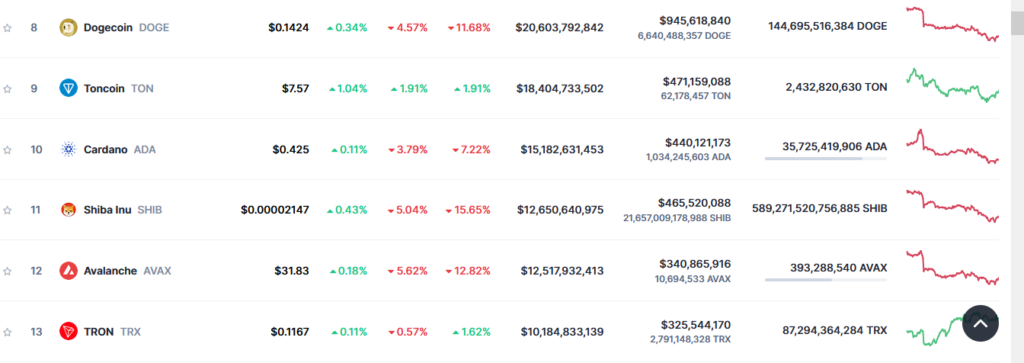1024x363 pixels.
Task: Open the Cardano ADA coin page
Action: (x=119, y=150)
